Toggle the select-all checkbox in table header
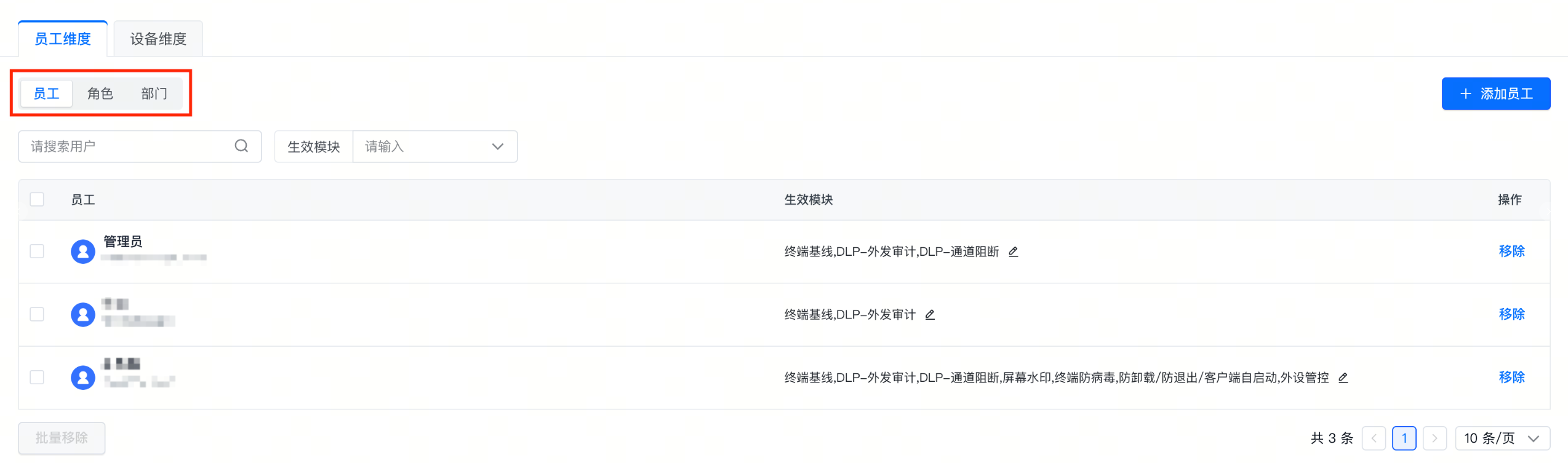This screenshot has height=463, width=1568. [37, 199]
